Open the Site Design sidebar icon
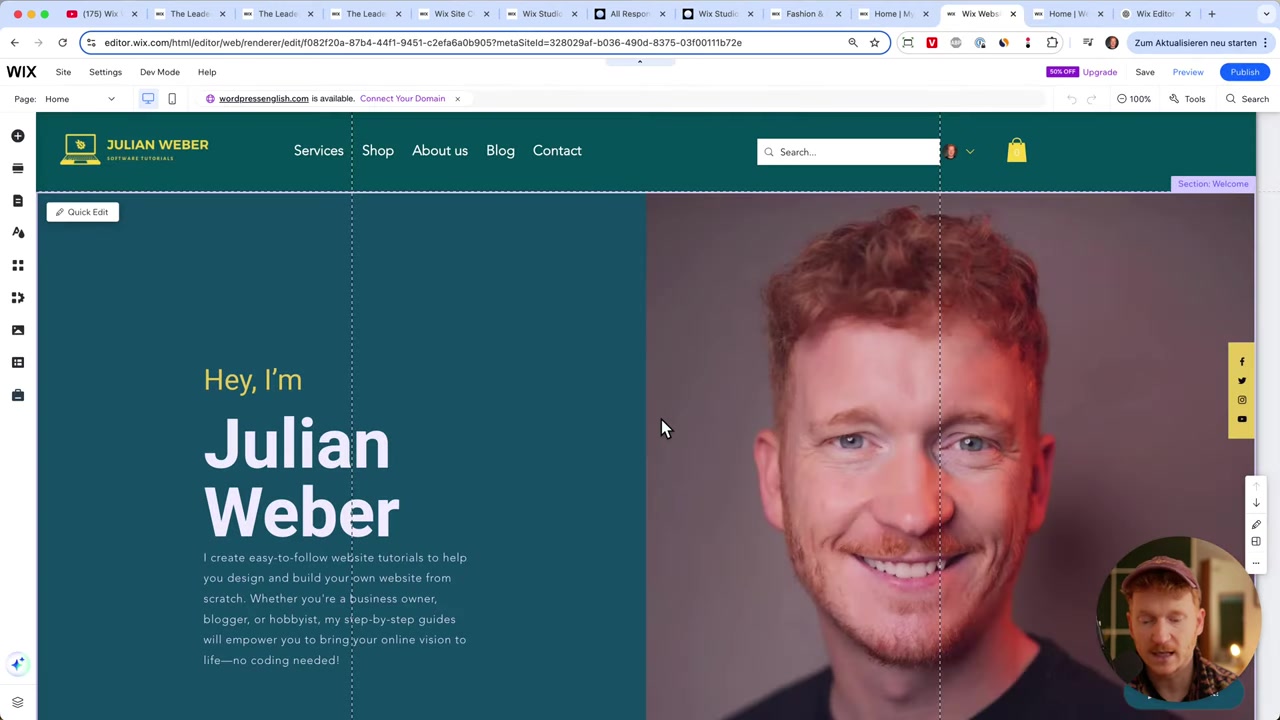The image size is (1280, 720). coord(17,232)
